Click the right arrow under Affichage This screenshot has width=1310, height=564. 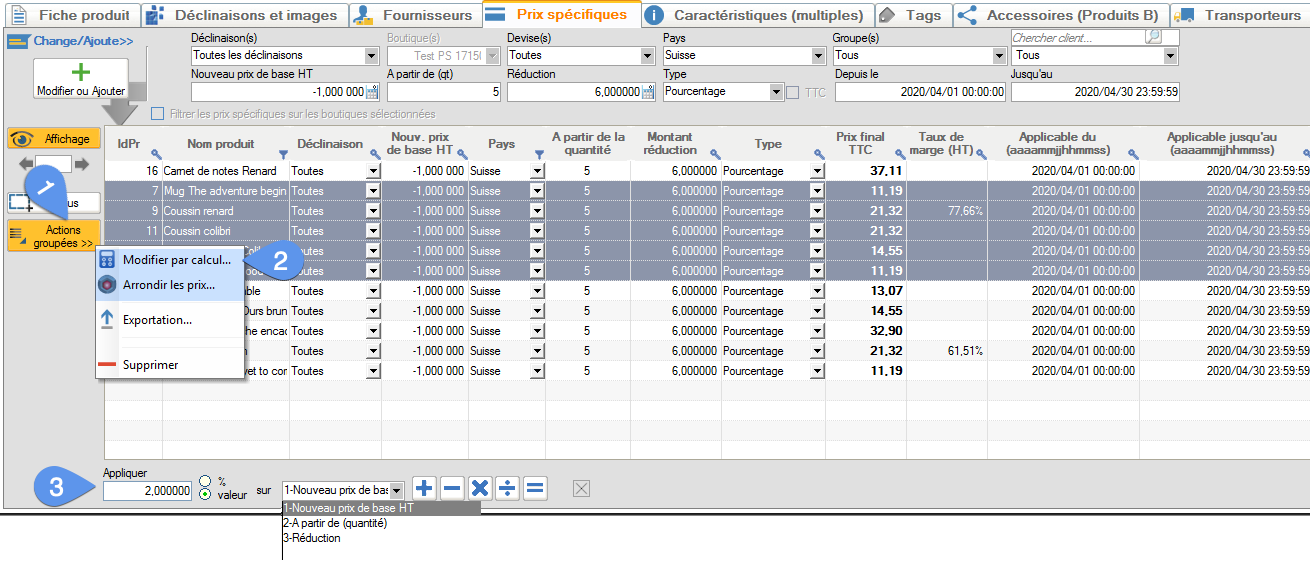click(82, 164)
